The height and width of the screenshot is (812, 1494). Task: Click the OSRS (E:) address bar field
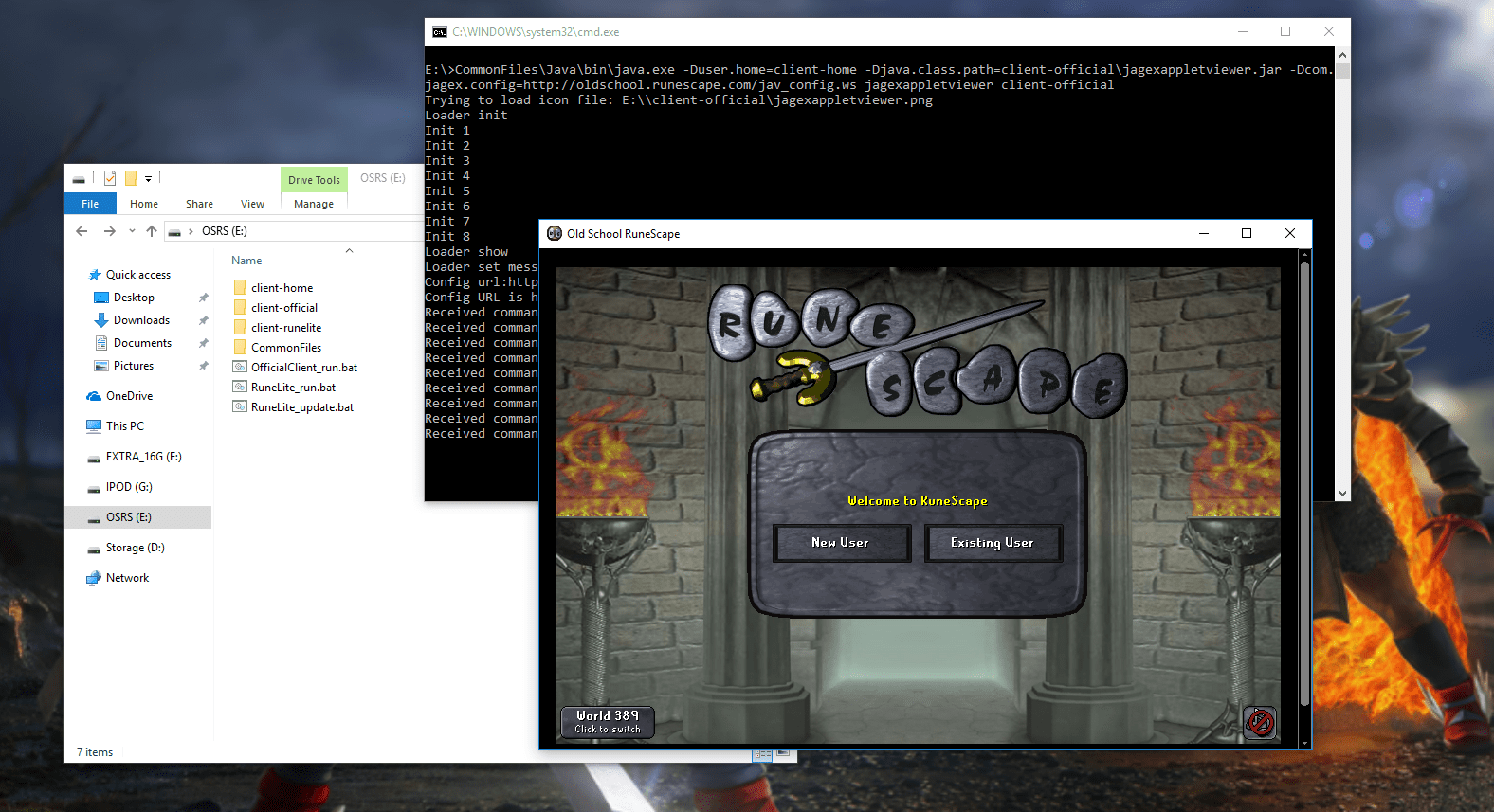click(296, 231)
